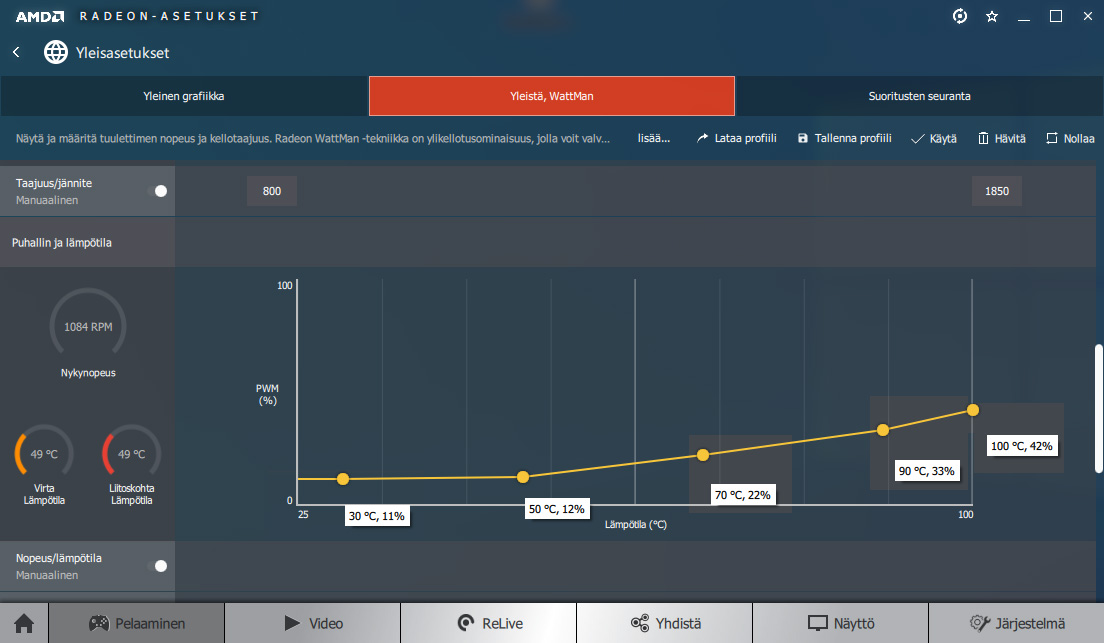
Task: Click the 800 value field
Action: pyautogui.click(x=272, y=191)
